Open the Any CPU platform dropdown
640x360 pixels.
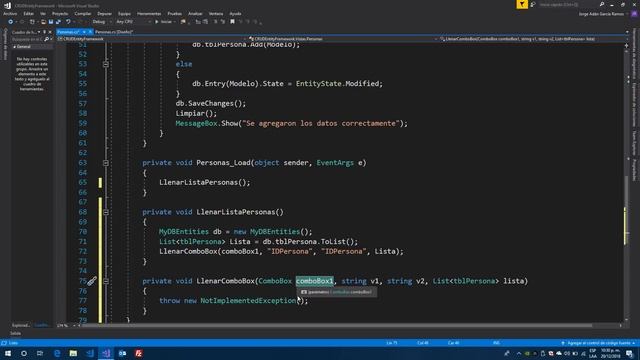[133, 22]
